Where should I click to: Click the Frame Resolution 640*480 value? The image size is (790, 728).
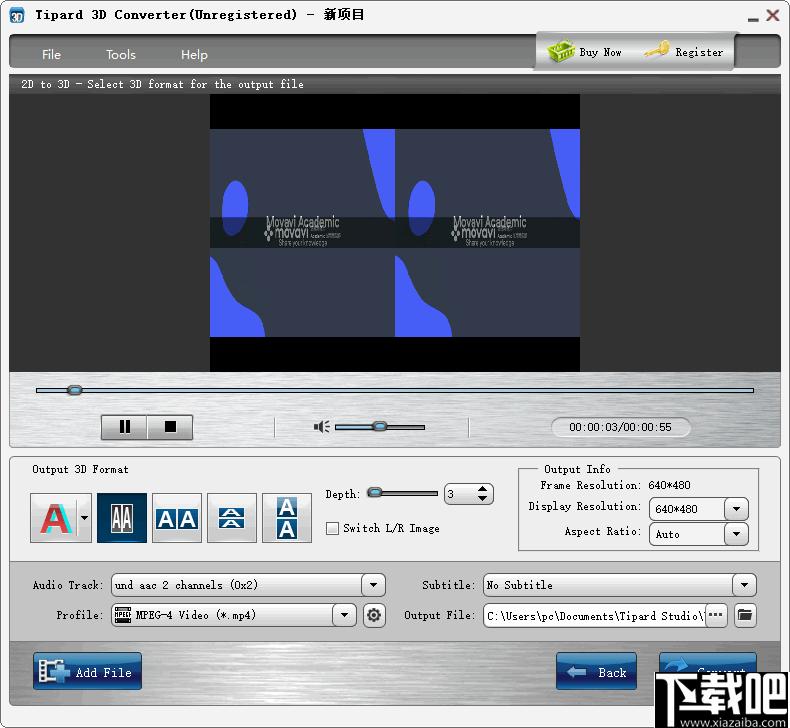(x=669, y=485)
